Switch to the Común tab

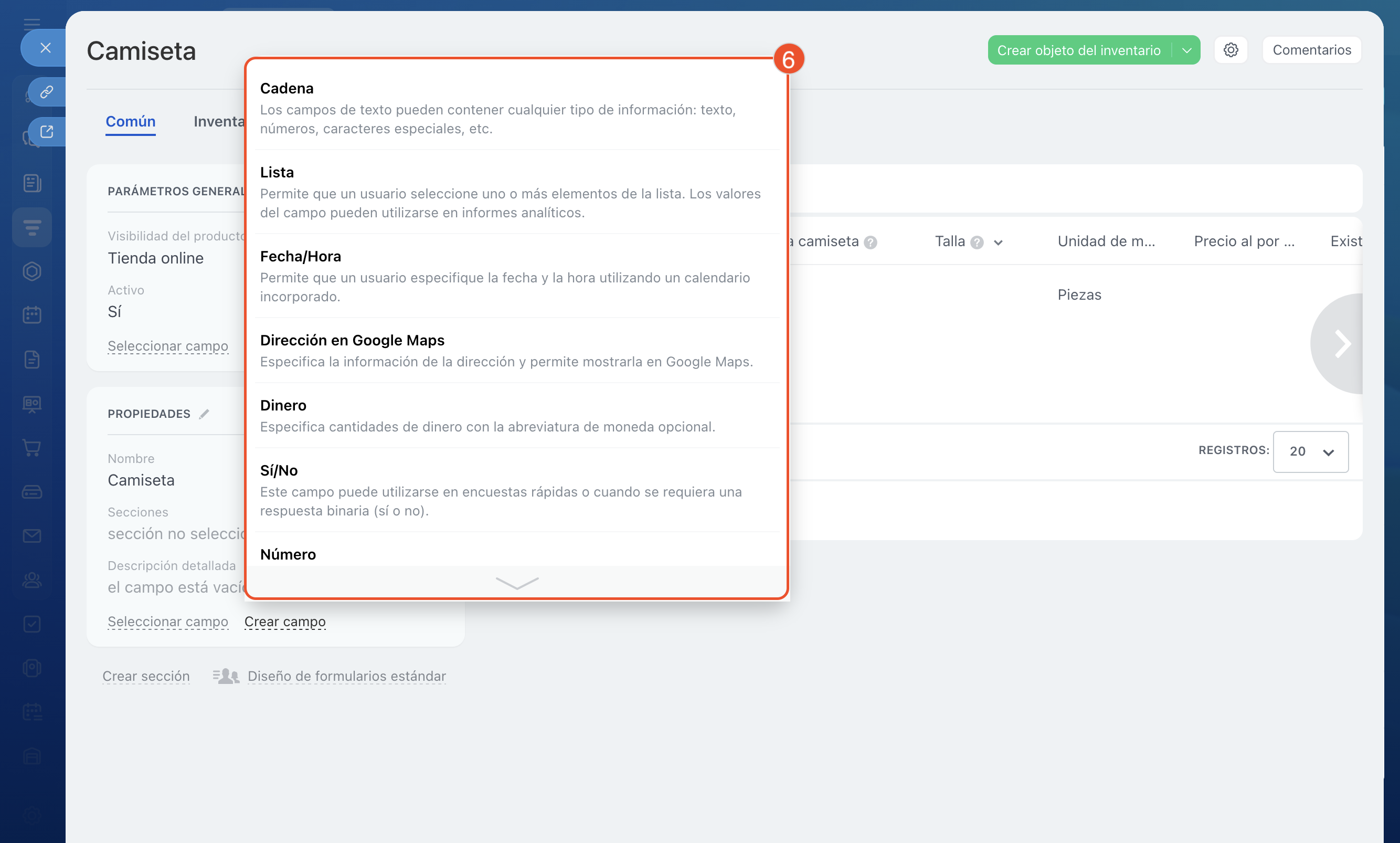coord(131,122)
